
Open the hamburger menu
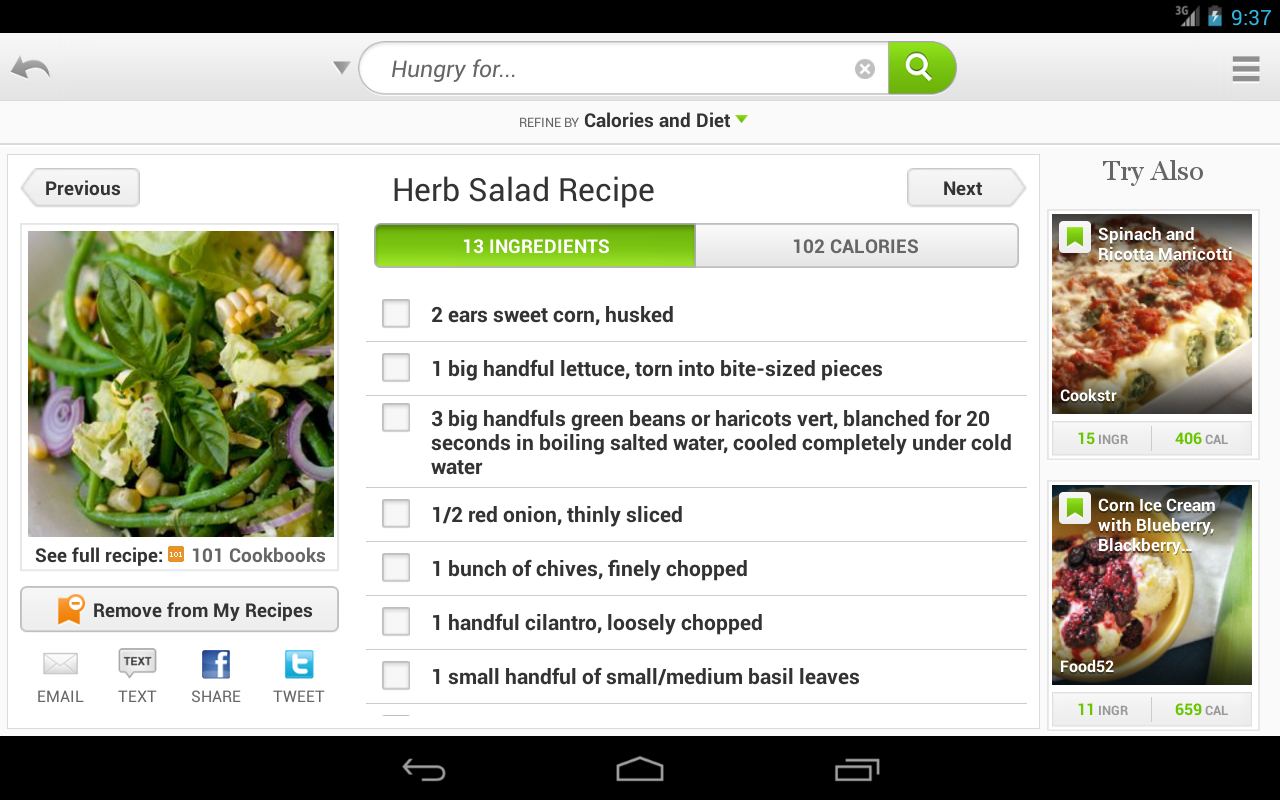(x=1245, y=68)
